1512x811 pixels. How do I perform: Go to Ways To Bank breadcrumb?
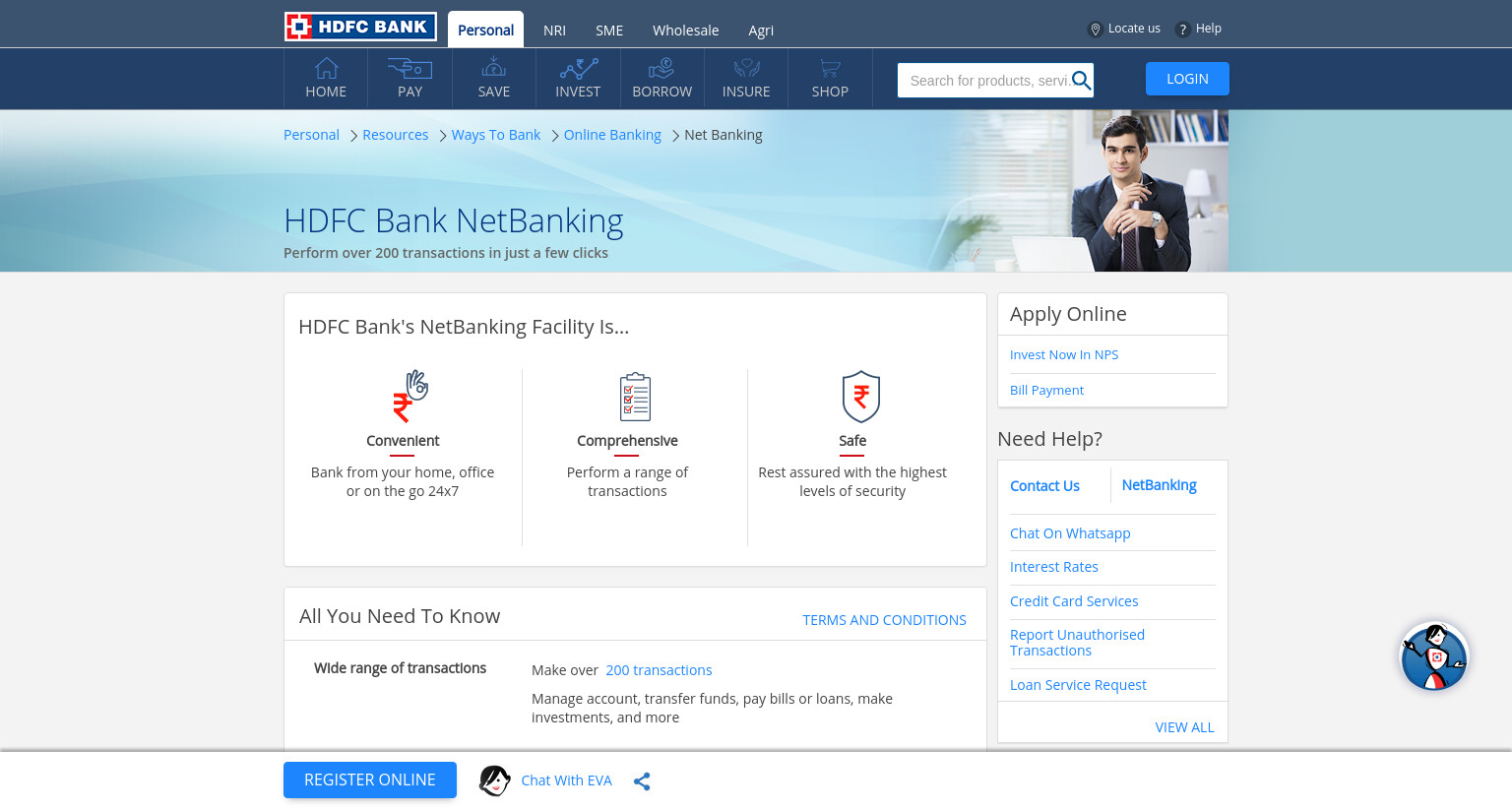(496, 135)
